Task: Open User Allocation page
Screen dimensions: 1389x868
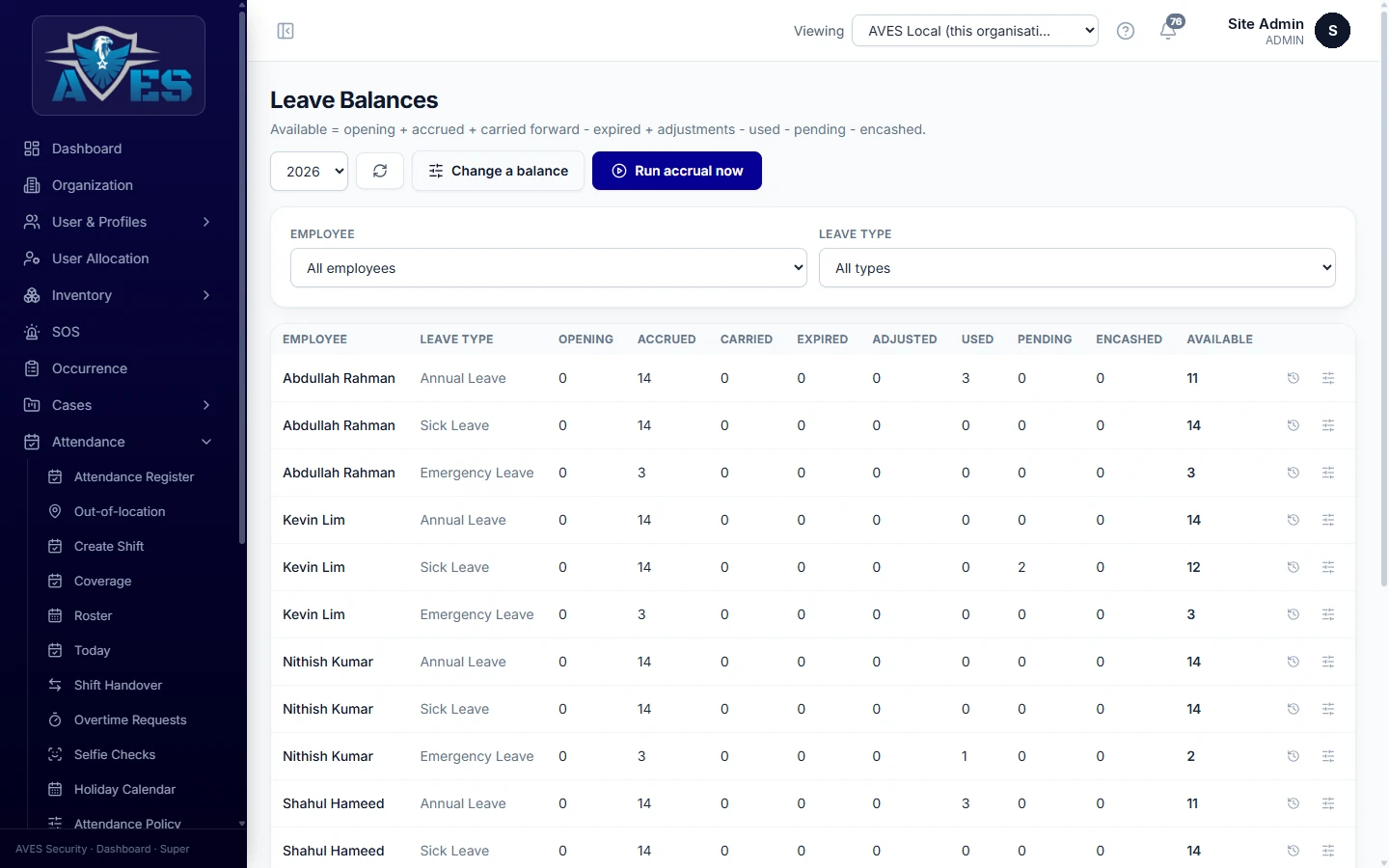Action: pos(118,258)
